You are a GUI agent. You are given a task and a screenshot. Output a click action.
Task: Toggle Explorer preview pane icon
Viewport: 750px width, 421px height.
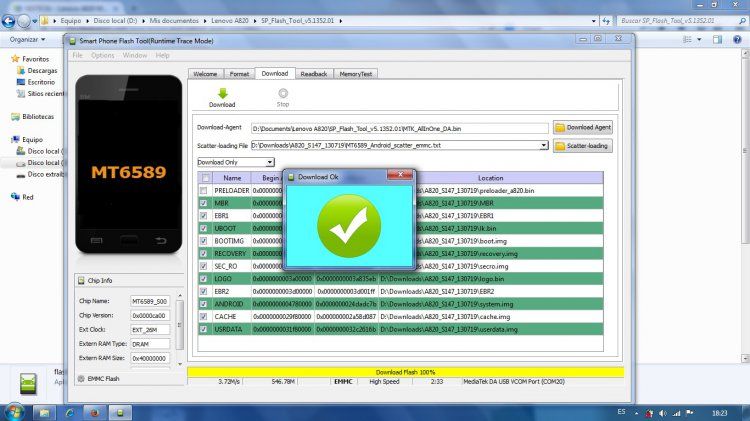(x=717, y=39)
